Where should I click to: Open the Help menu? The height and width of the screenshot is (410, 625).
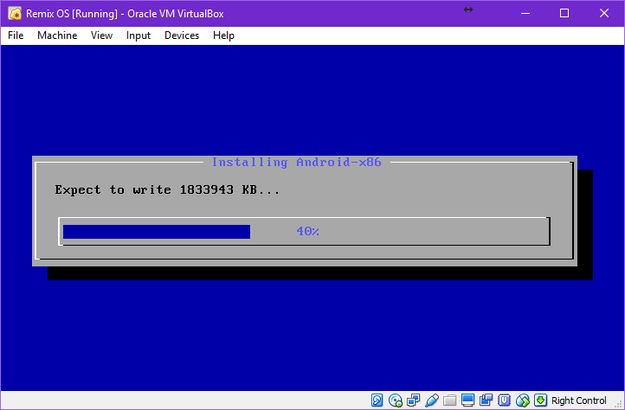coord(224,35)
